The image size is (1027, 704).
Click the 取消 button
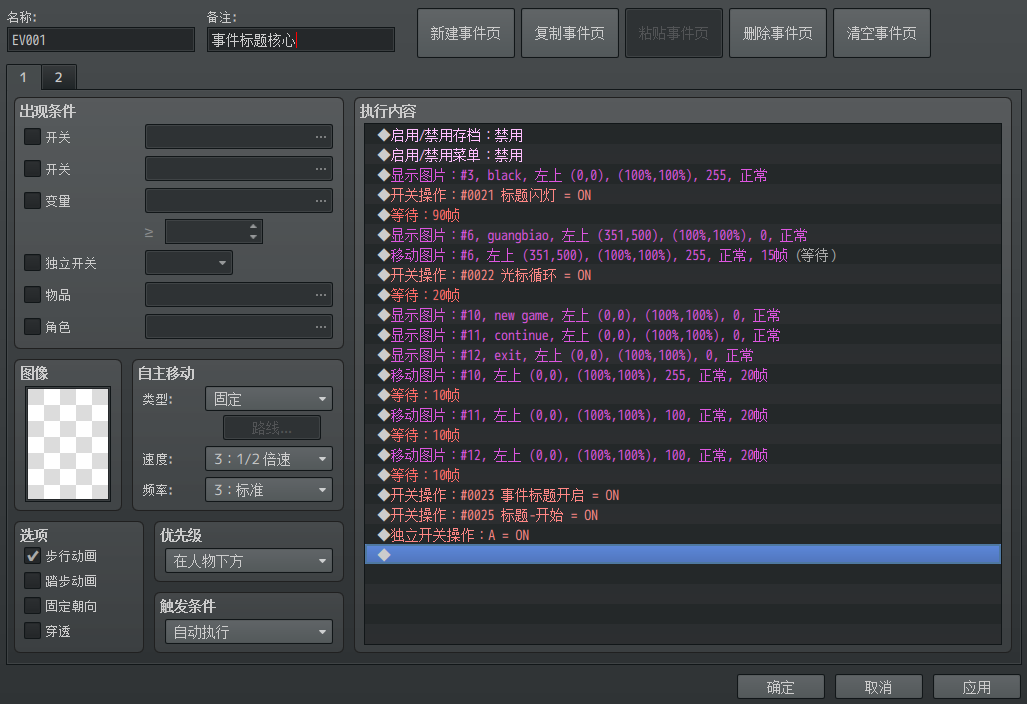[x=878, y=687]
